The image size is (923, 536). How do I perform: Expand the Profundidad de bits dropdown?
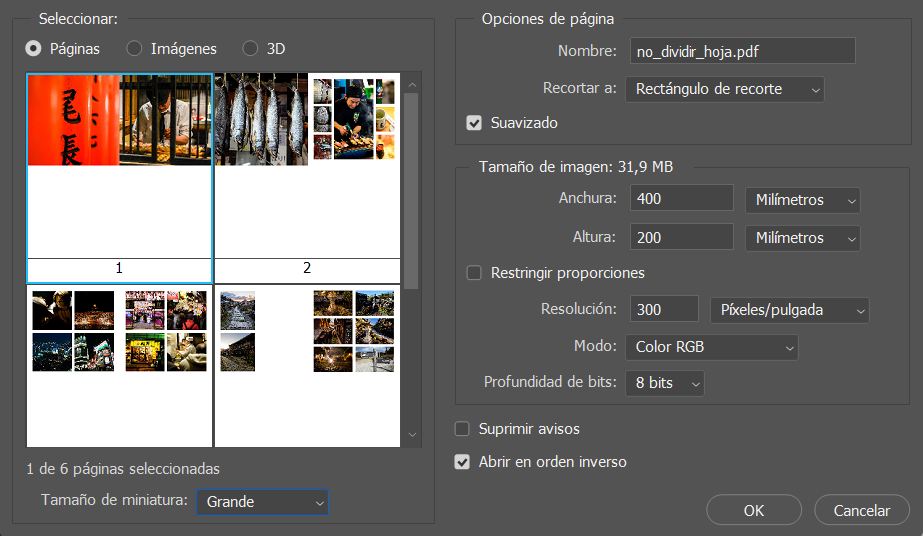coord(664,383)
